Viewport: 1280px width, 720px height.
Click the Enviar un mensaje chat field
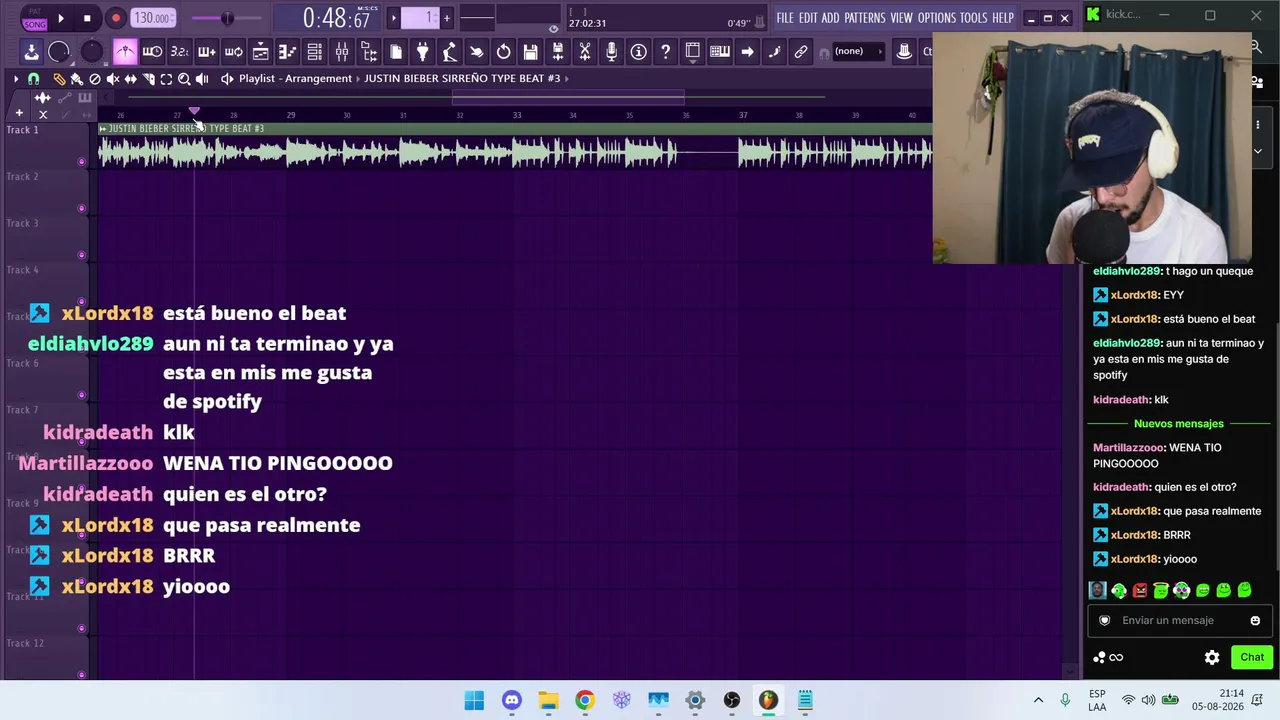[x=1179, y=620]
